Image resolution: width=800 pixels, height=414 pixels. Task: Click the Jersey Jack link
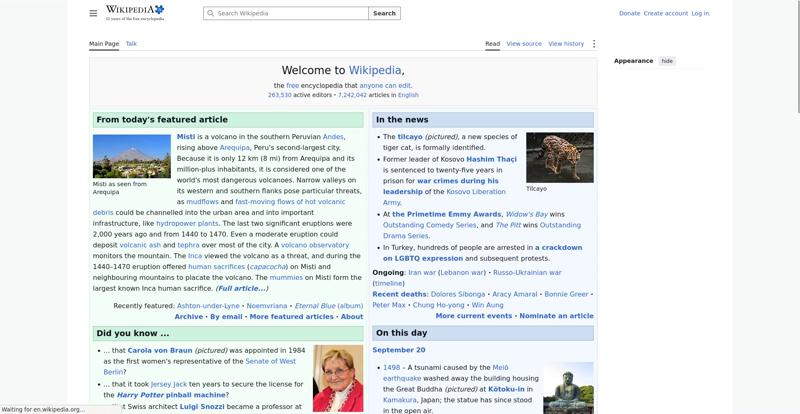pyautogui.click(x=169, y=384)
